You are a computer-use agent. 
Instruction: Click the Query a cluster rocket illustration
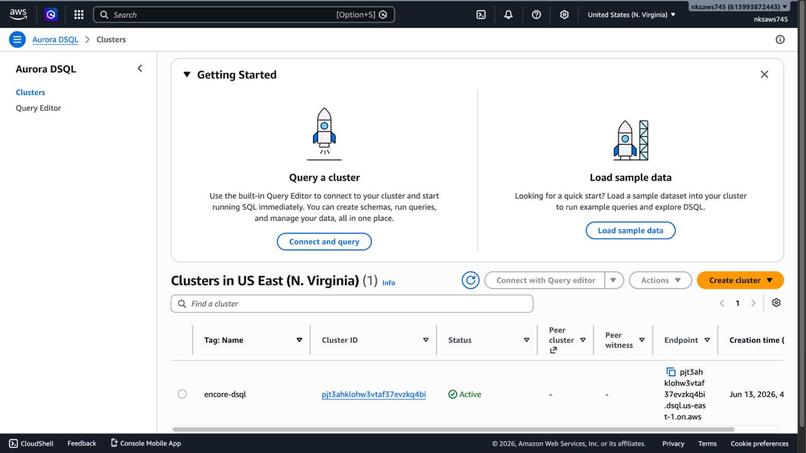[x=324, y=134]
